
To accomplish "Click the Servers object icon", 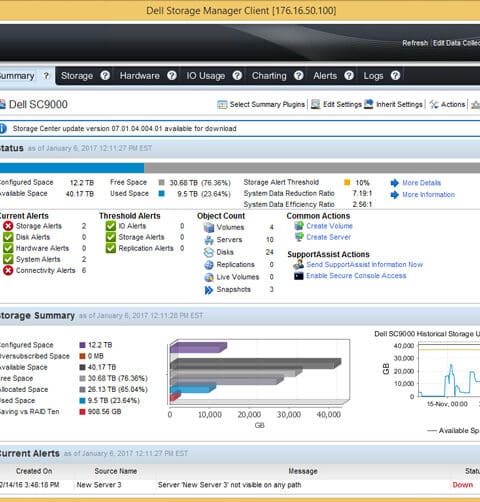I will click(x=209, y=240).
